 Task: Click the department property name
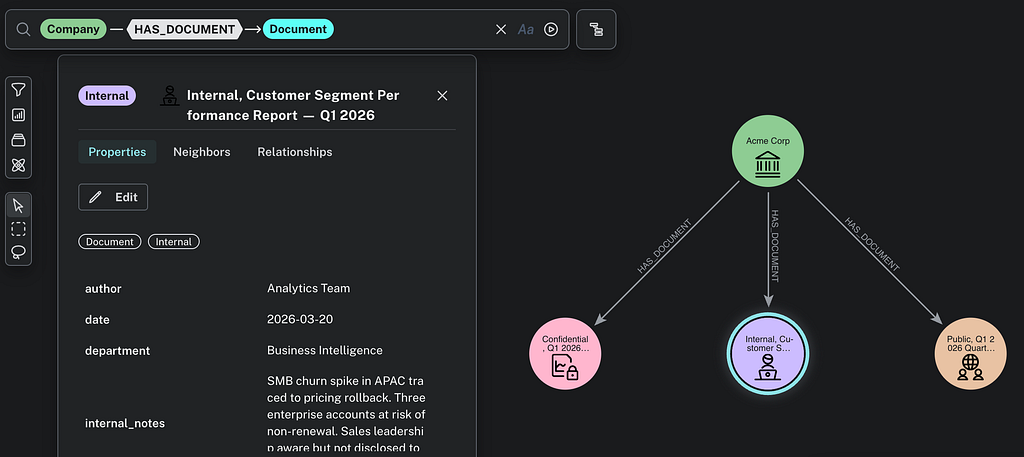tap(118, 351)
